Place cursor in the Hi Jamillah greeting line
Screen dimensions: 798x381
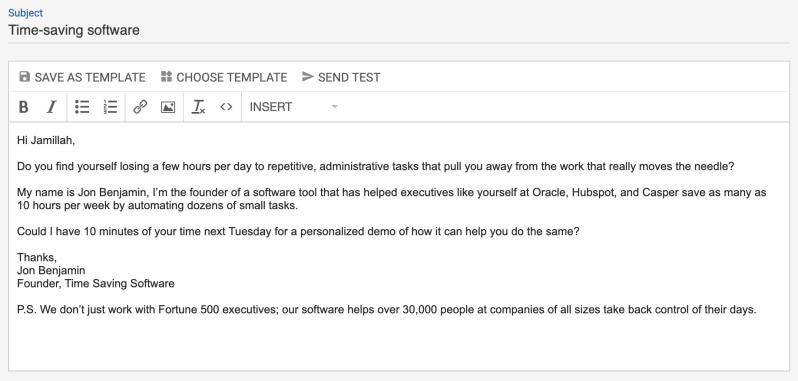click(46, 140)
